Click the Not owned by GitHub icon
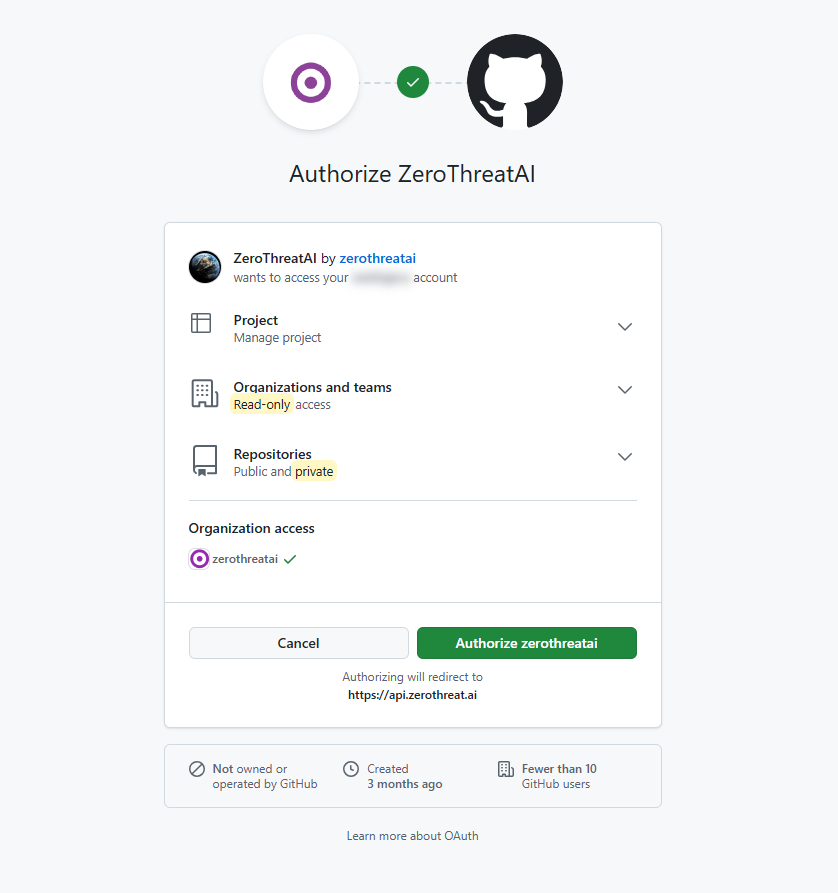 point(197,769)
